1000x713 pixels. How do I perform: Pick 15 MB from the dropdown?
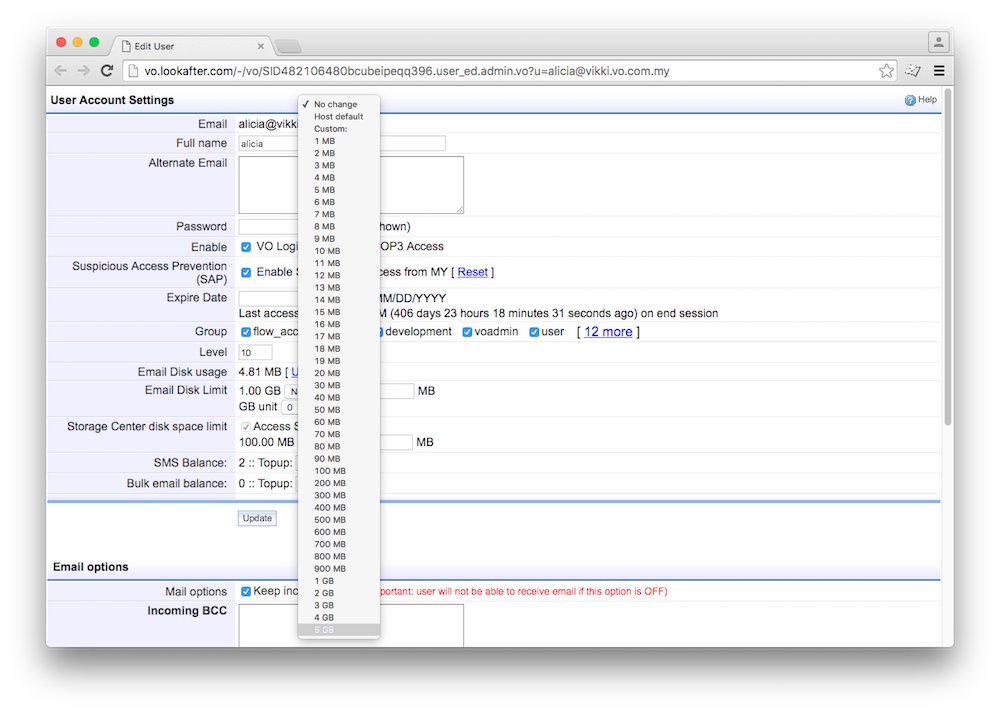click(339, 312)
